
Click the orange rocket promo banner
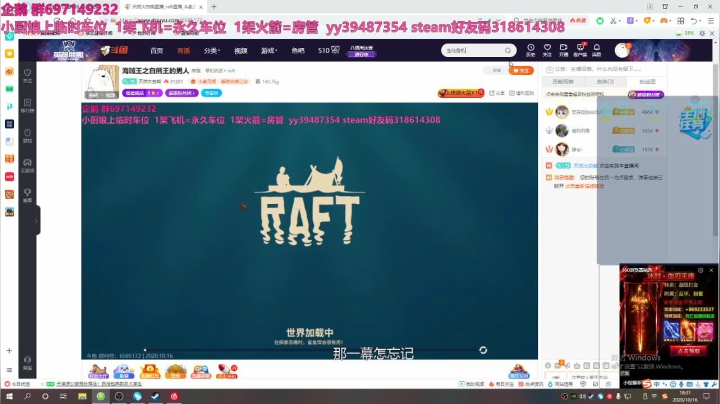click(461, 93)
